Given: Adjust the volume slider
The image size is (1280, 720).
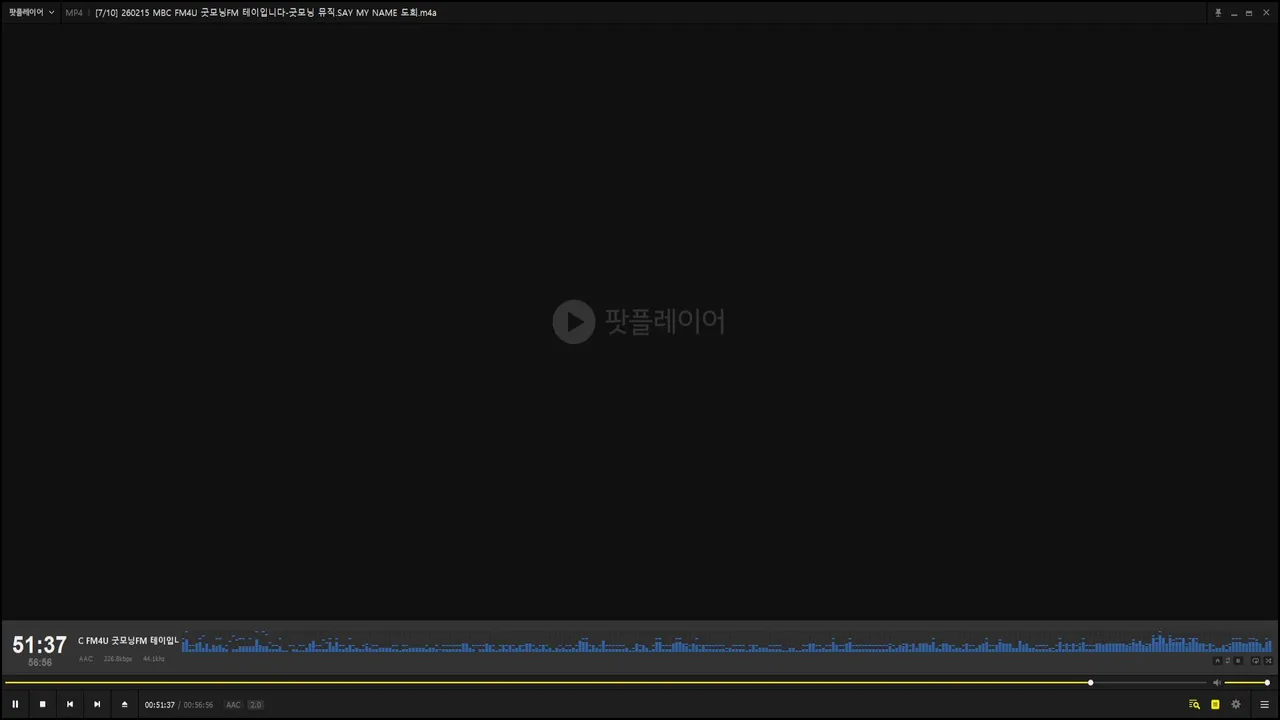Looking at the screenshot, I should point(1247,683).
